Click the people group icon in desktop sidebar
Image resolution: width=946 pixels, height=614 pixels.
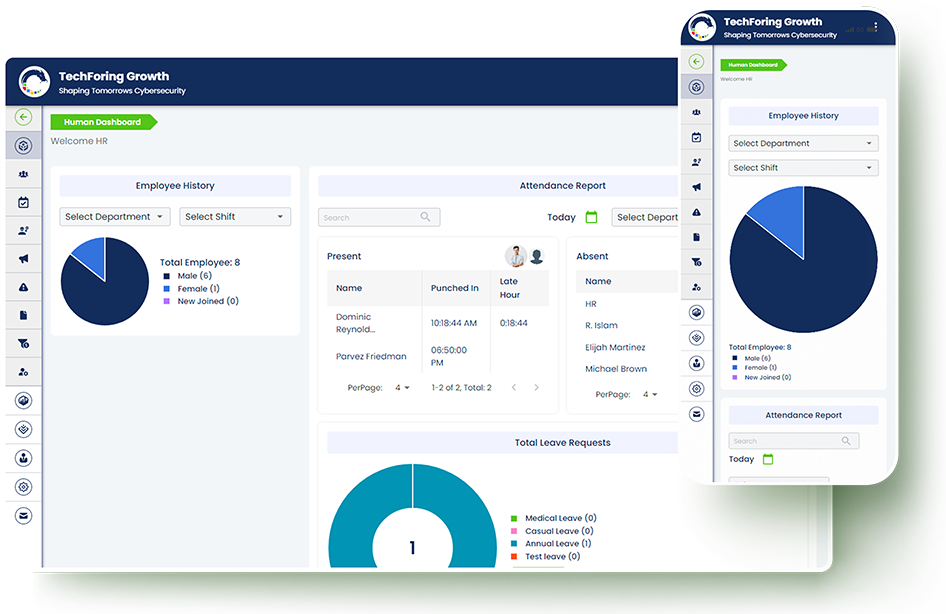tap(24, 174)
